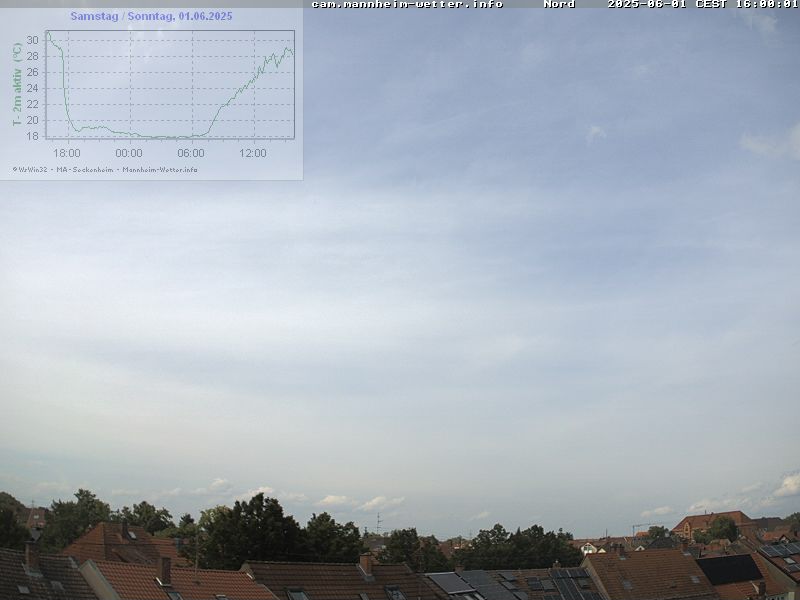Click the temperature curve's peak at chart start
Viewport: 800px width, 600px height.
pos(48,34)
